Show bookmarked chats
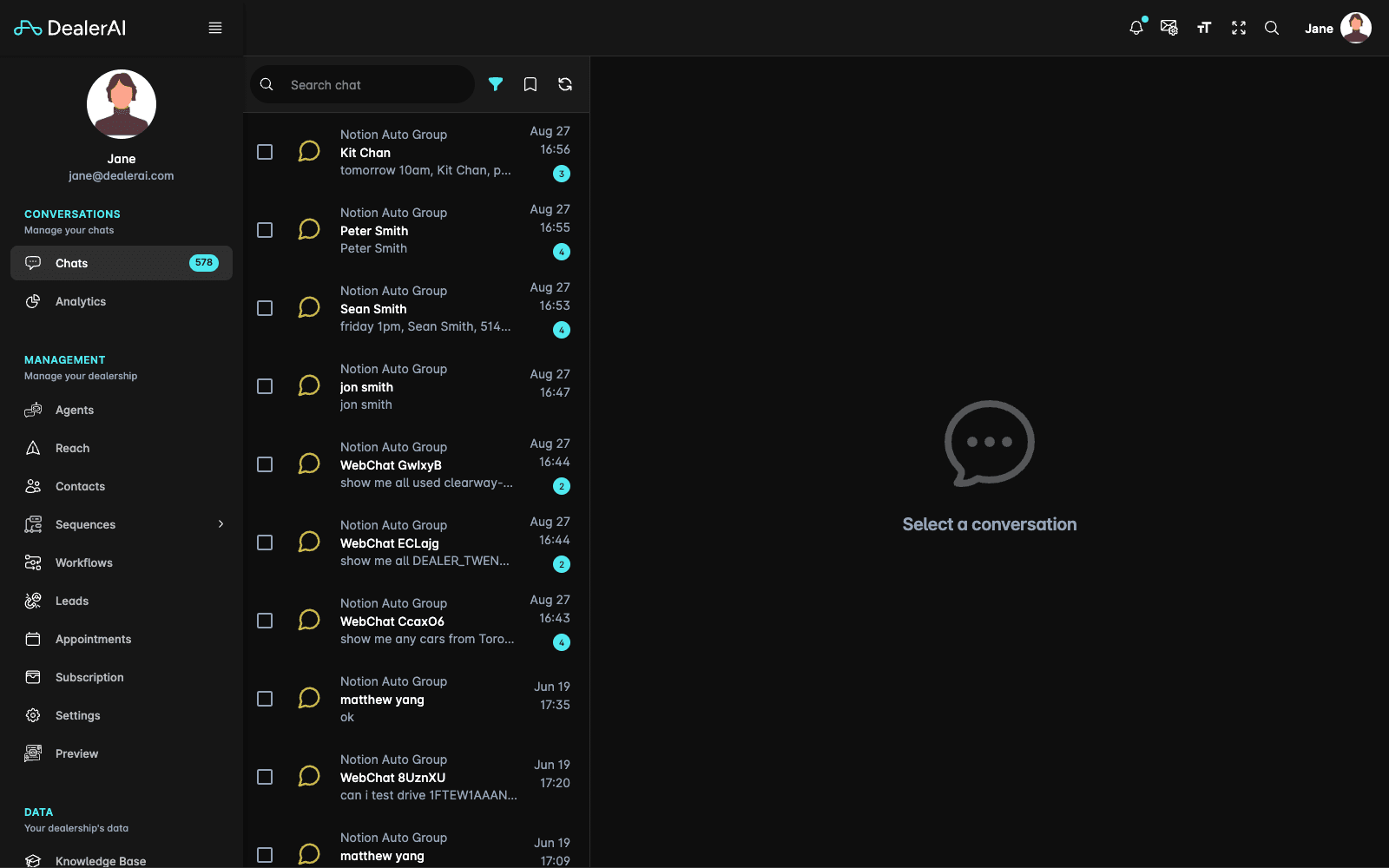 (x=530, y=84)
